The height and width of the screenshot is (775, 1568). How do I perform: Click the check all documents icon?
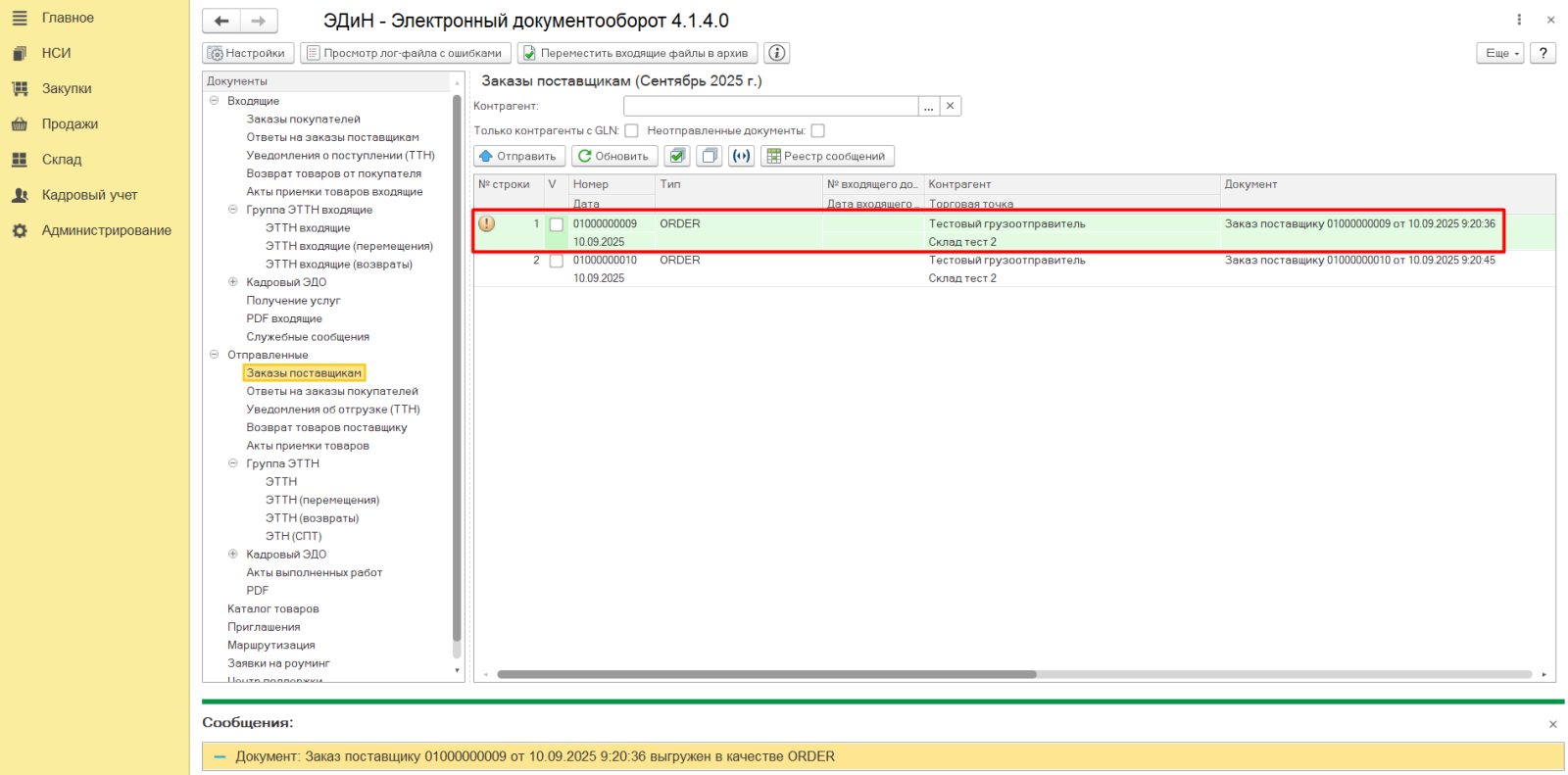pos(676,156)
